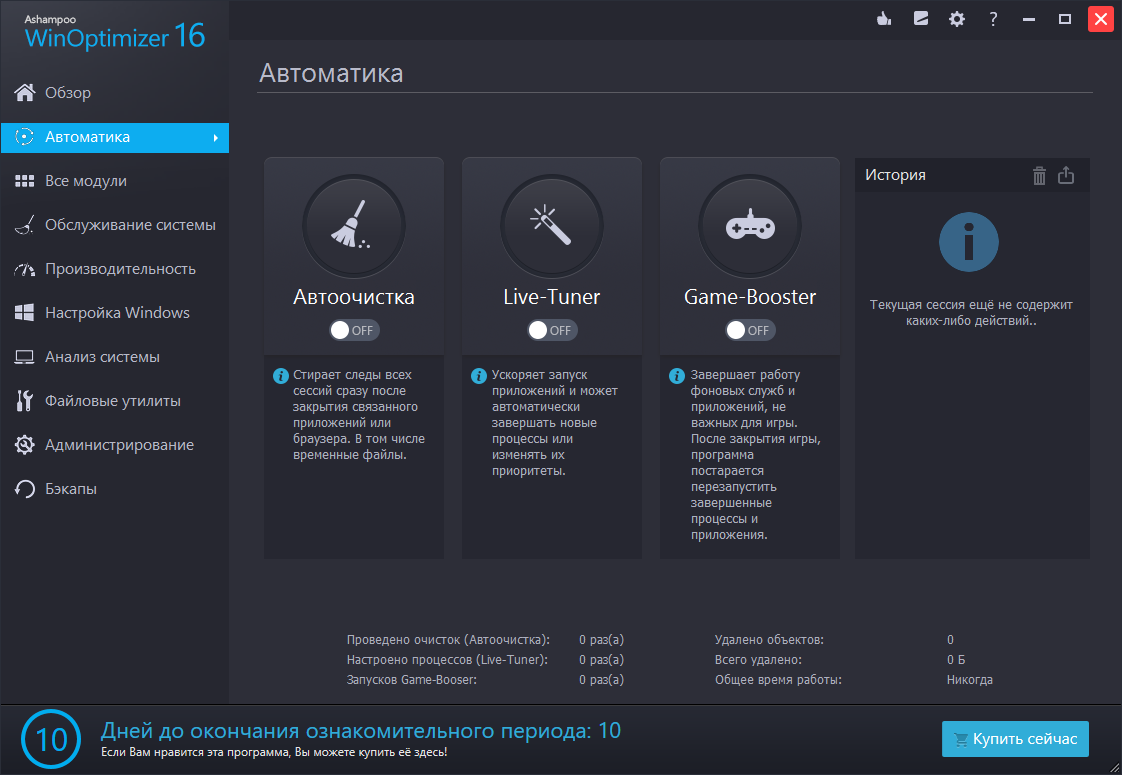The image size is (1122, 775).
Task: Click the '0 Б' total deleted value
Action: [x=956, y=660]
